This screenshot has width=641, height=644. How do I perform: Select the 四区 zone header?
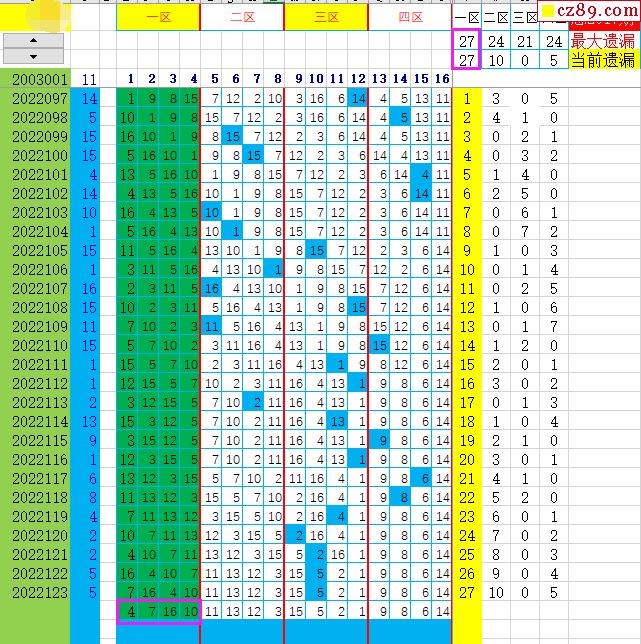click(410, 18)
